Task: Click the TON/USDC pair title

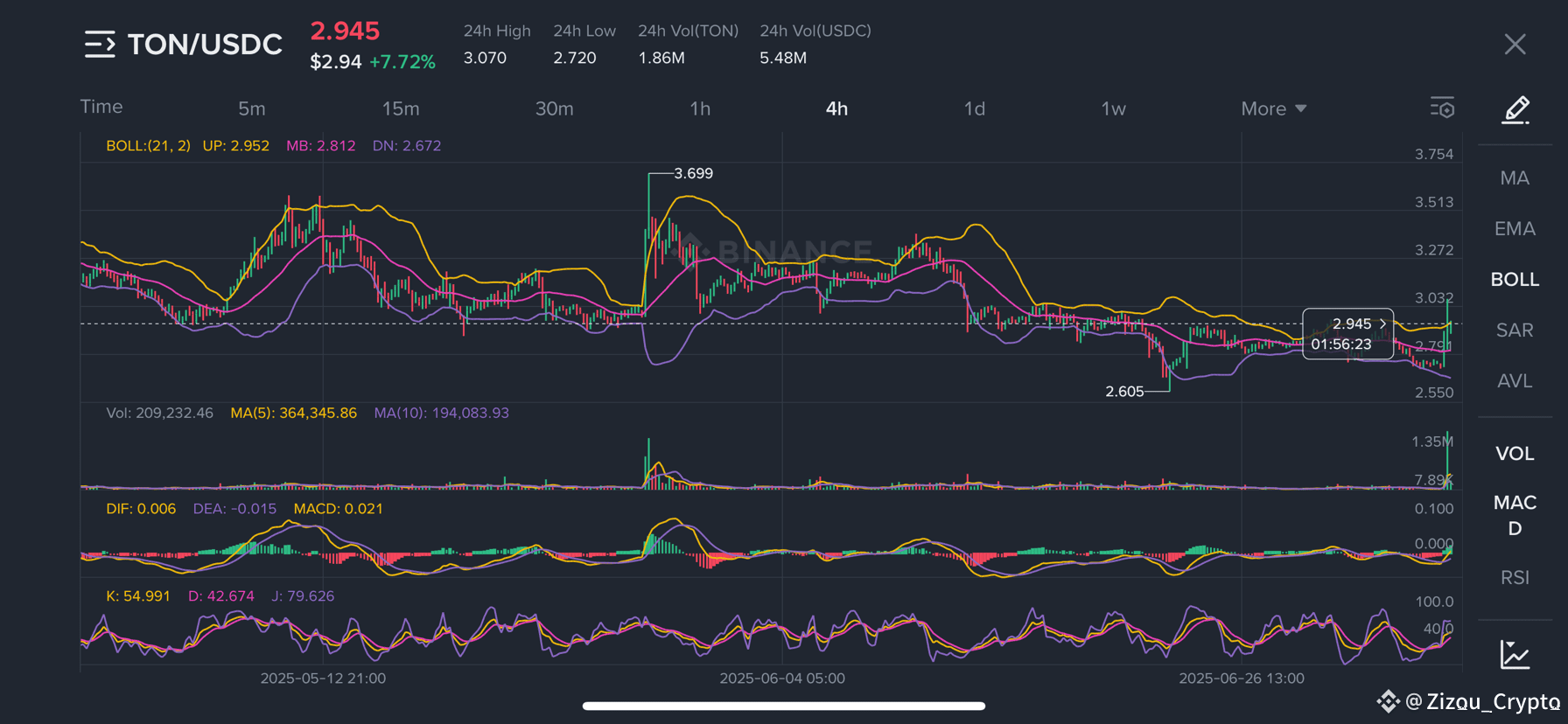Action: click(x=205, y=45)
